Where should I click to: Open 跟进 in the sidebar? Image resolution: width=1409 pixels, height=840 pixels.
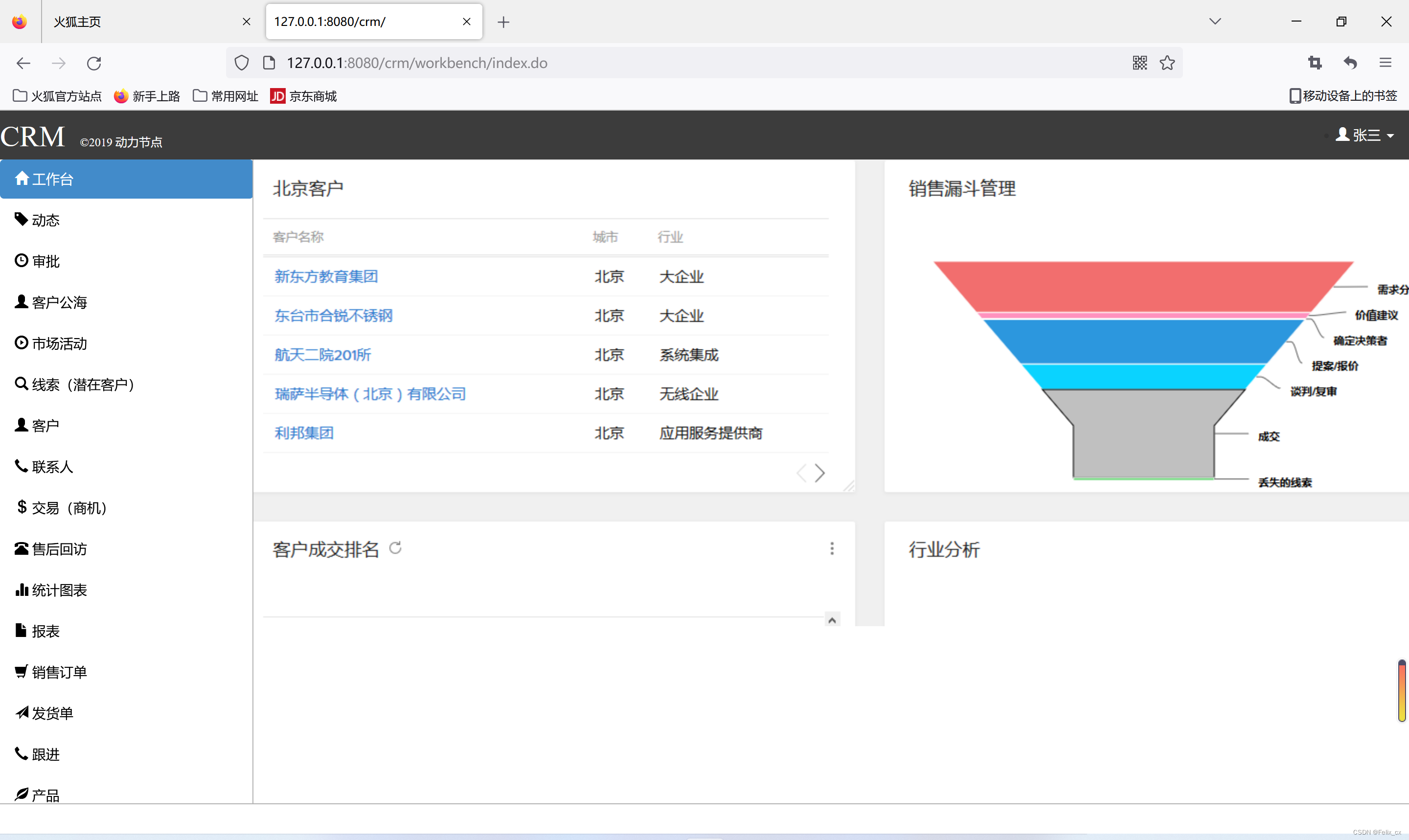[x=126, y=754]
